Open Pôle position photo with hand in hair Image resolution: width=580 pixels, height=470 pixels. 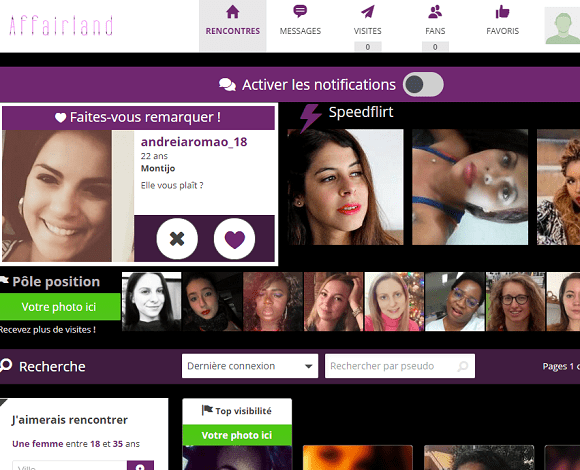334,301
